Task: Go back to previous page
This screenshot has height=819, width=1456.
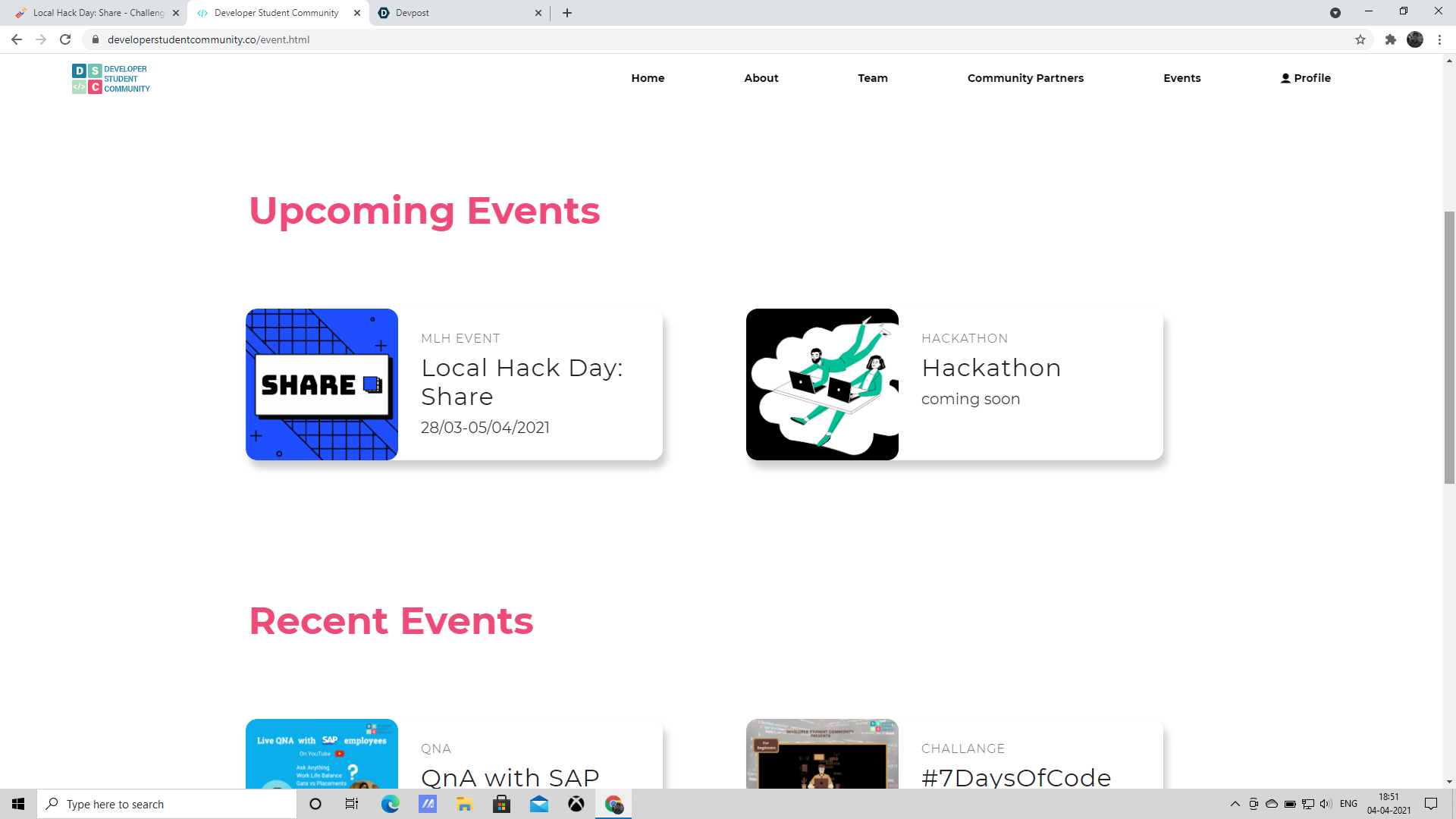Action: [17, 39]
